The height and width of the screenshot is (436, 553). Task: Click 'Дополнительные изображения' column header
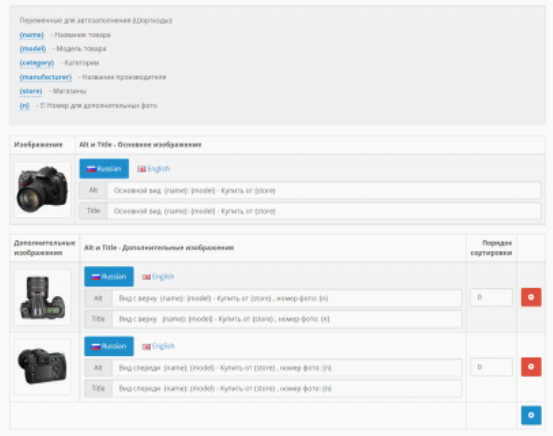(x=44, y=248)
